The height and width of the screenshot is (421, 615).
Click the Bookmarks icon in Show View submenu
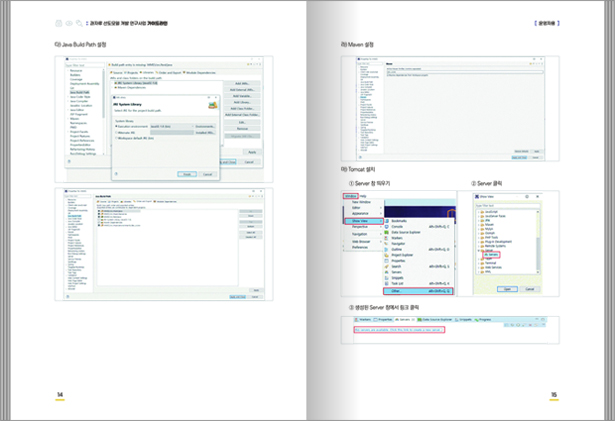(386, 221)
